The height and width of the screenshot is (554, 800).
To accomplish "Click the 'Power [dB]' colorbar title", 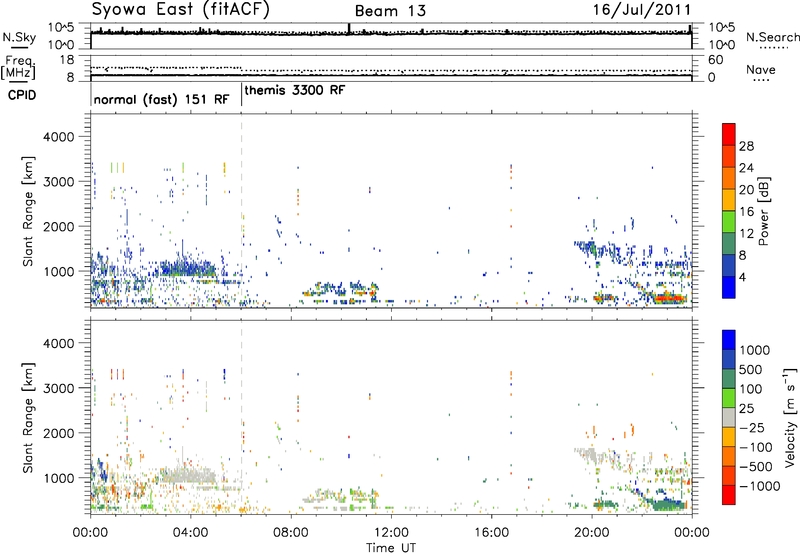I will click(x=763, y=211).
